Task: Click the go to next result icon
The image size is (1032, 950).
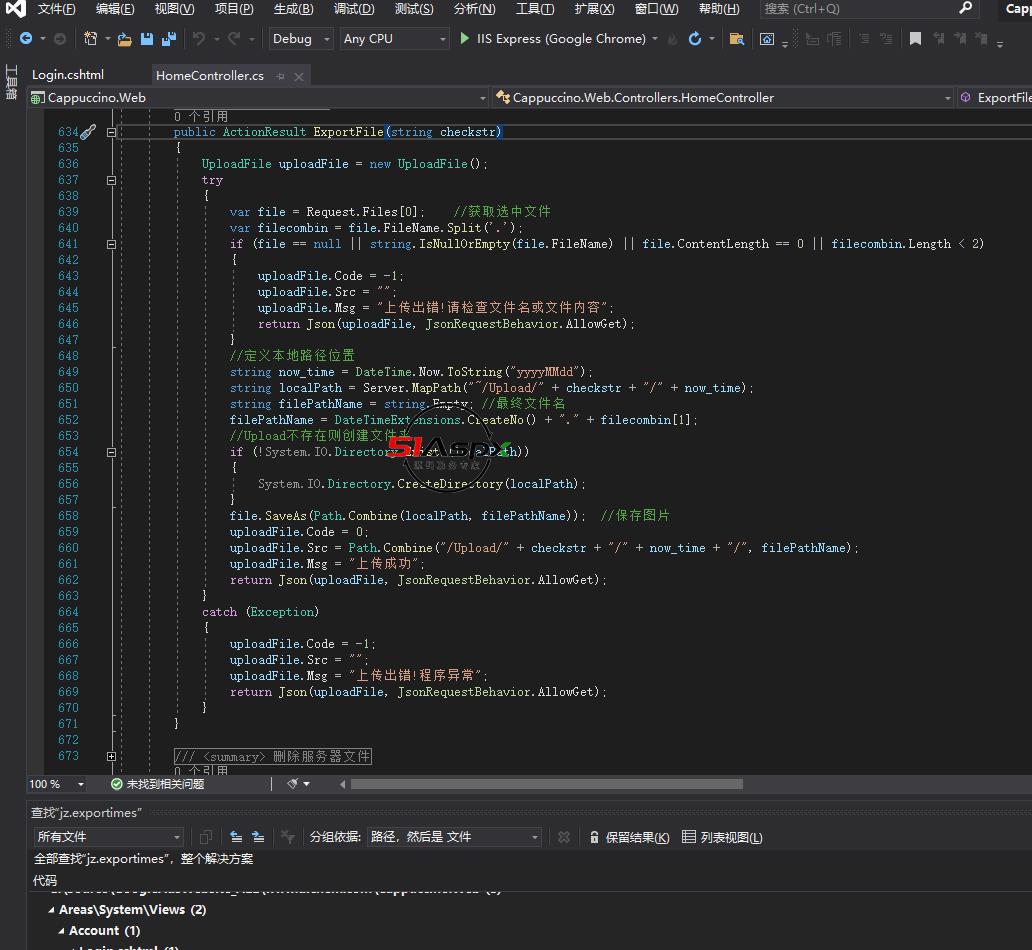Action: point(258,837)
